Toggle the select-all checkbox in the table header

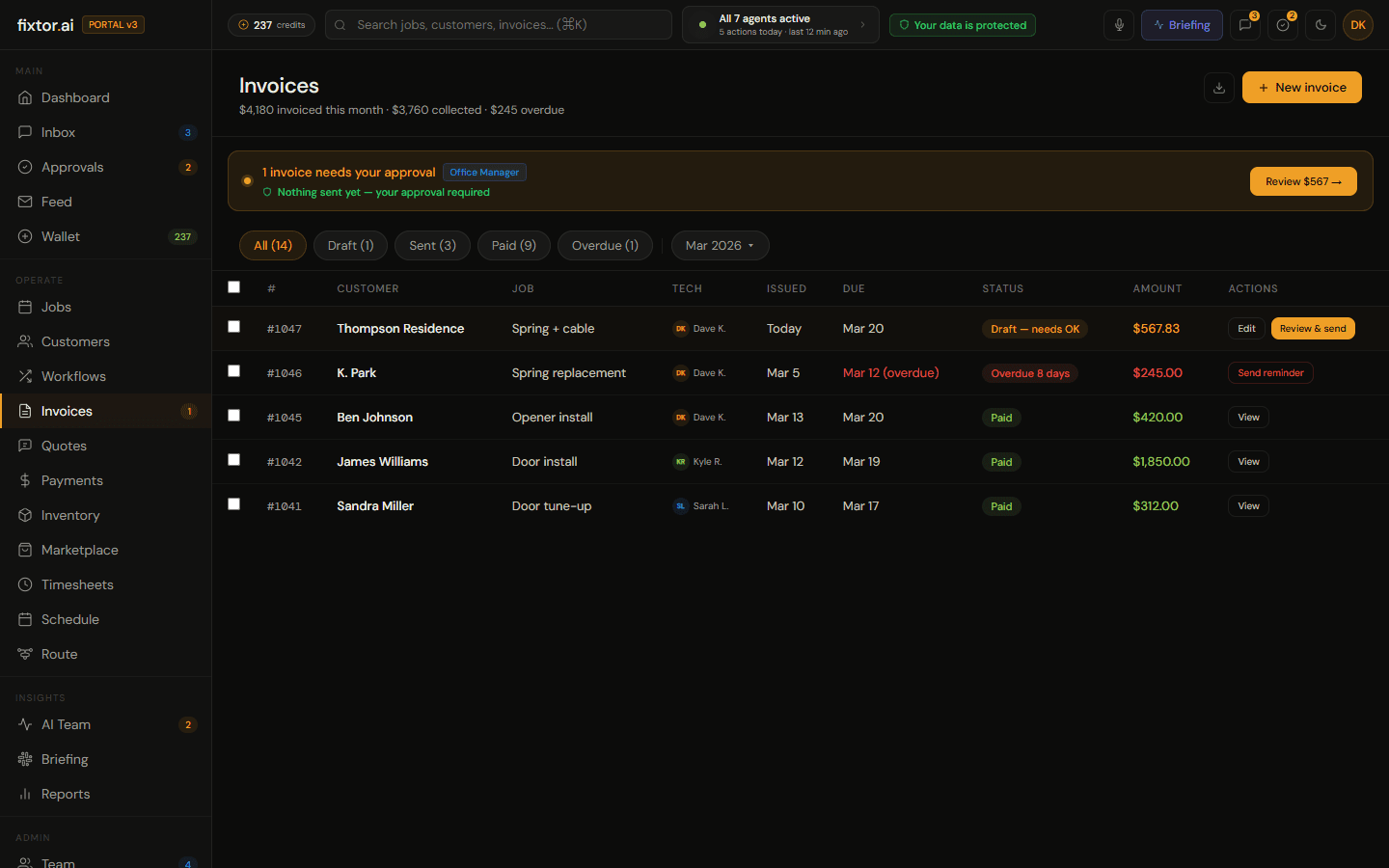pyautogui.click(x=233, y=286)
